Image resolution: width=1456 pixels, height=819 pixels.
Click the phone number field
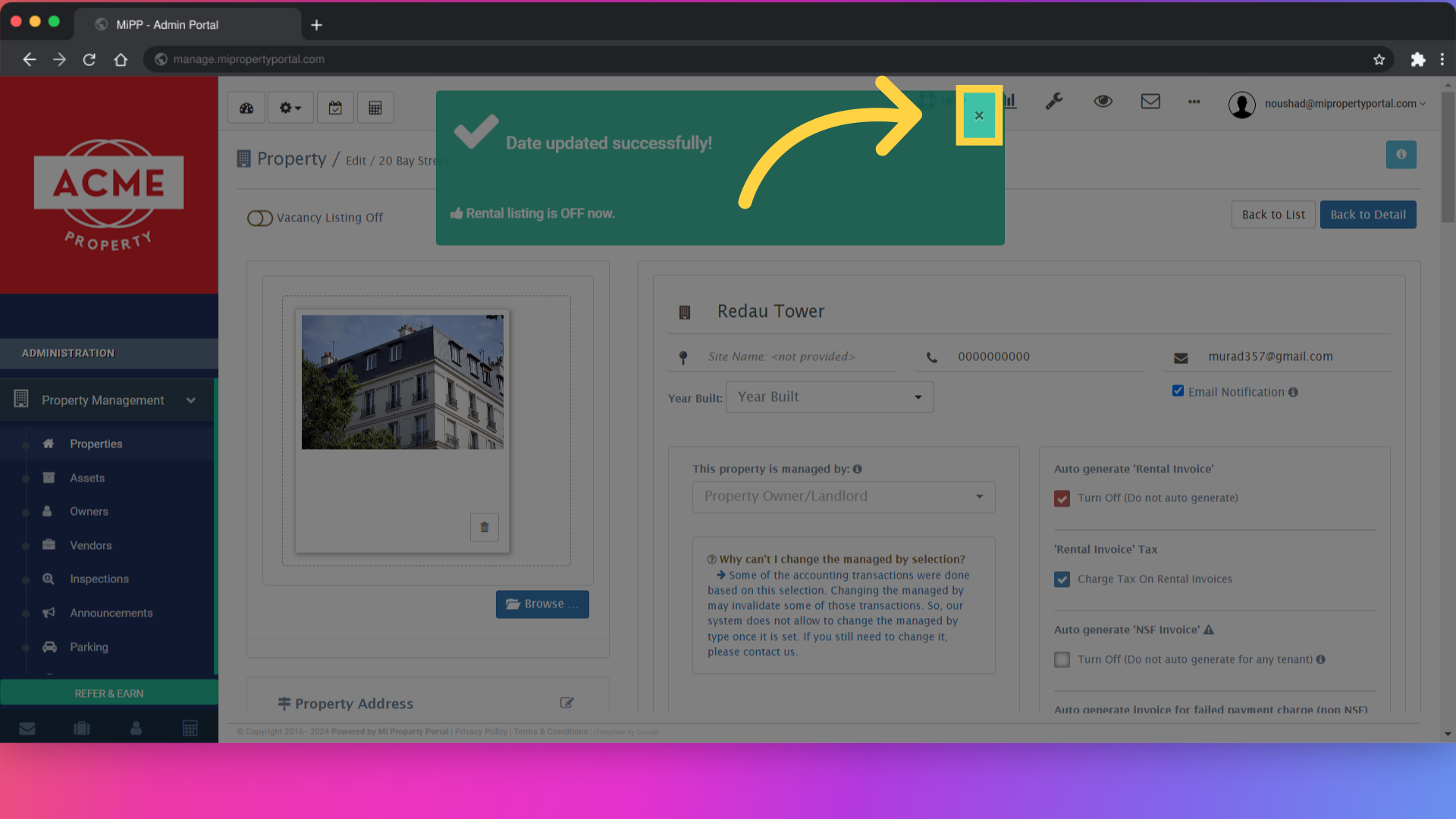(1029, 357)
